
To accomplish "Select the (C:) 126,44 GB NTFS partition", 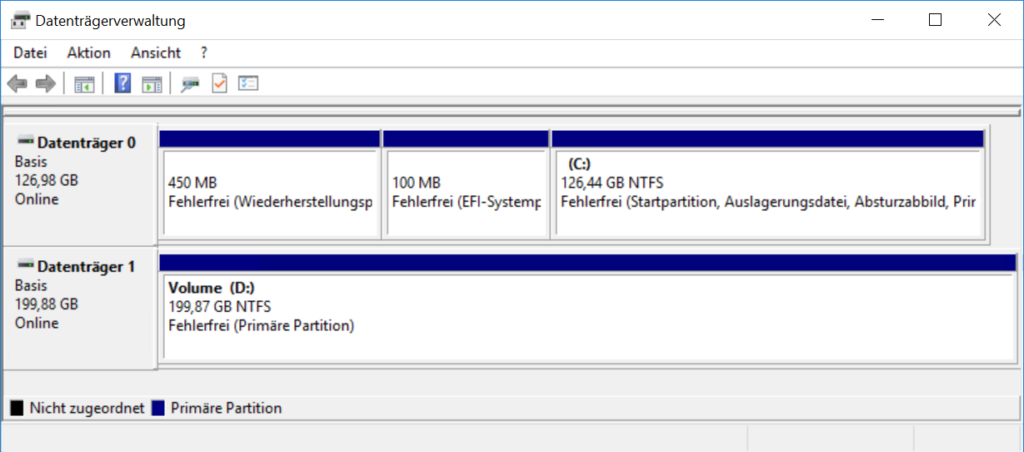I will coord(767,192).
